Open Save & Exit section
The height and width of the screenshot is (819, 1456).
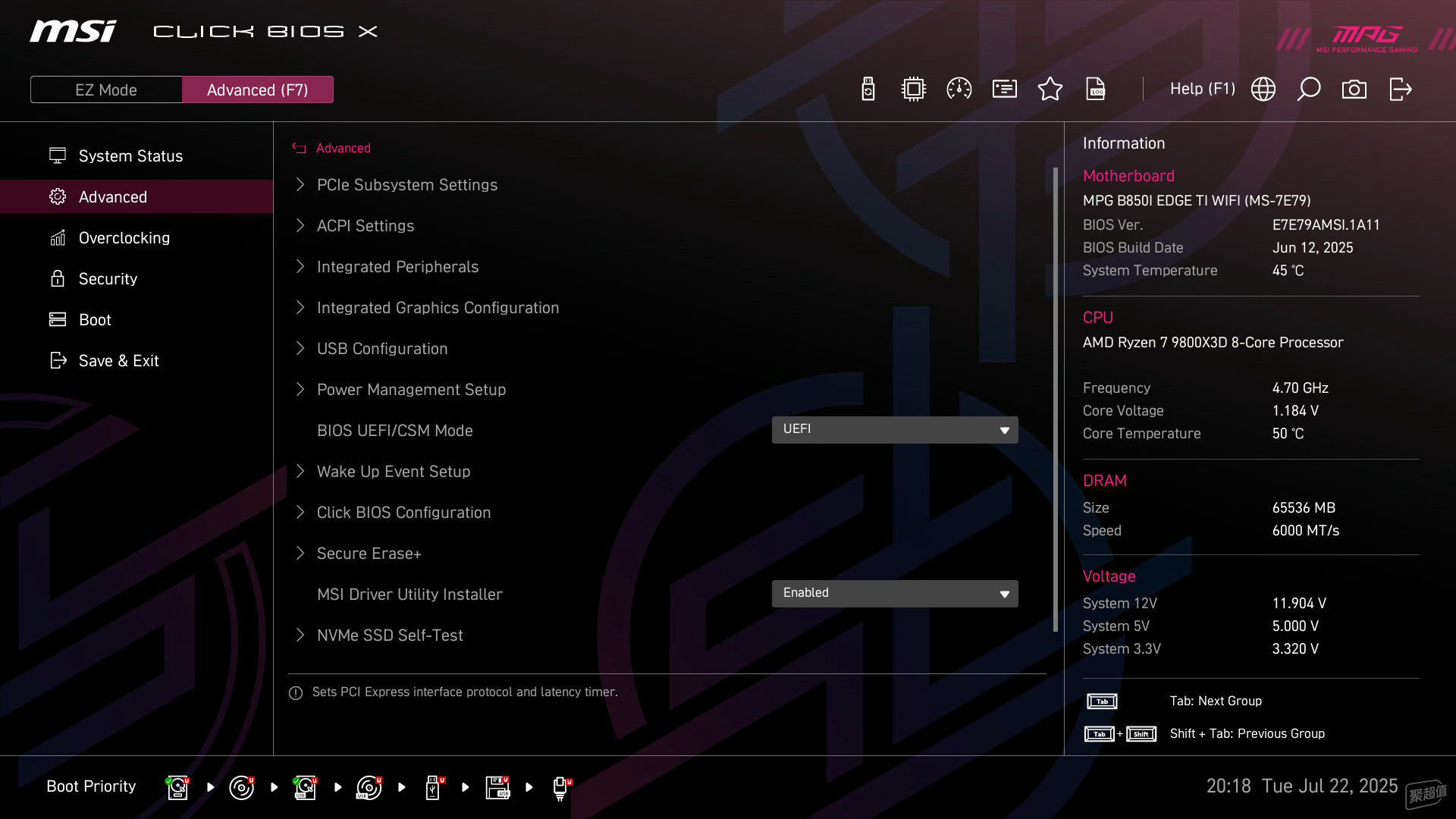136,360
